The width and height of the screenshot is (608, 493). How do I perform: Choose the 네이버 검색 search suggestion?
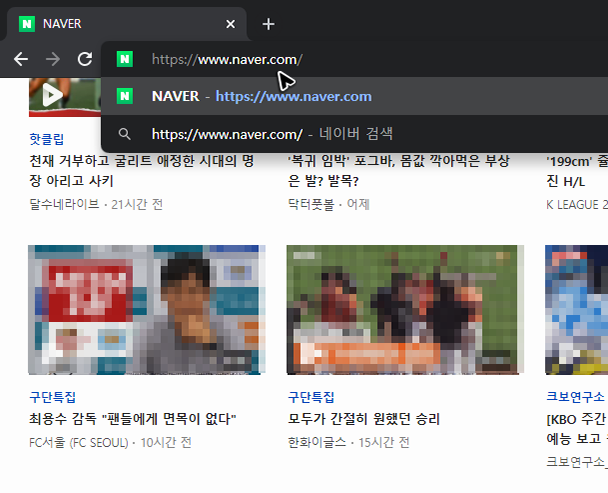point(354,134)
